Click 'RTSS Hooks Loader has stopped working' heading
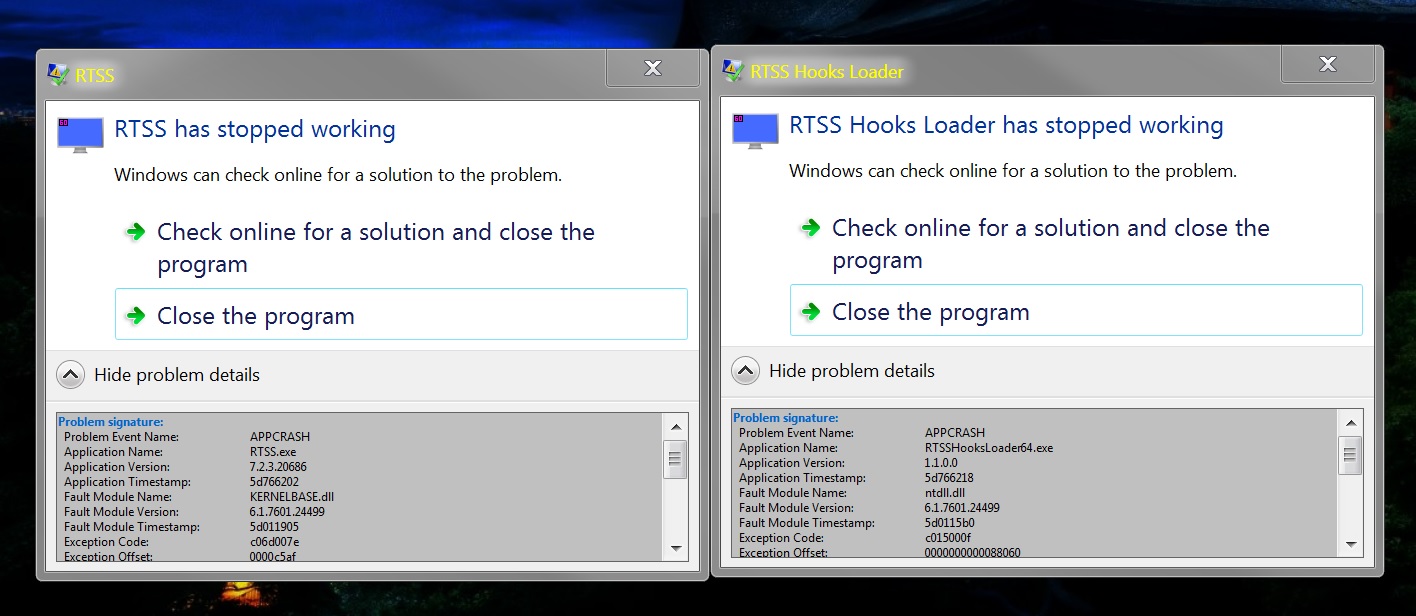Viewport: 1416px width, 616px height. [1006, 125]
